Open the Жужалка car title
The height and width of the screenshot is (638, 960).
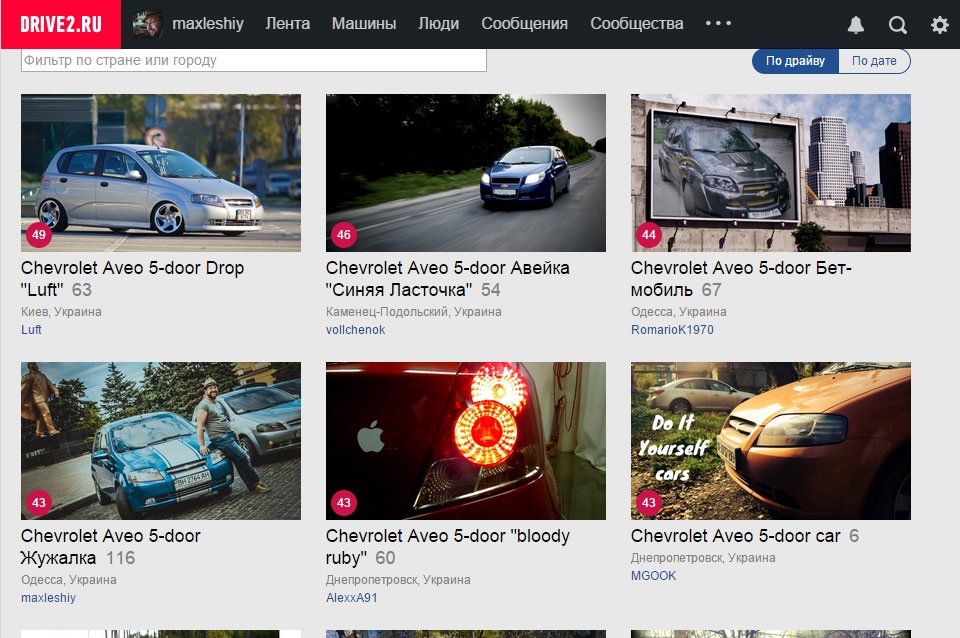111,547
